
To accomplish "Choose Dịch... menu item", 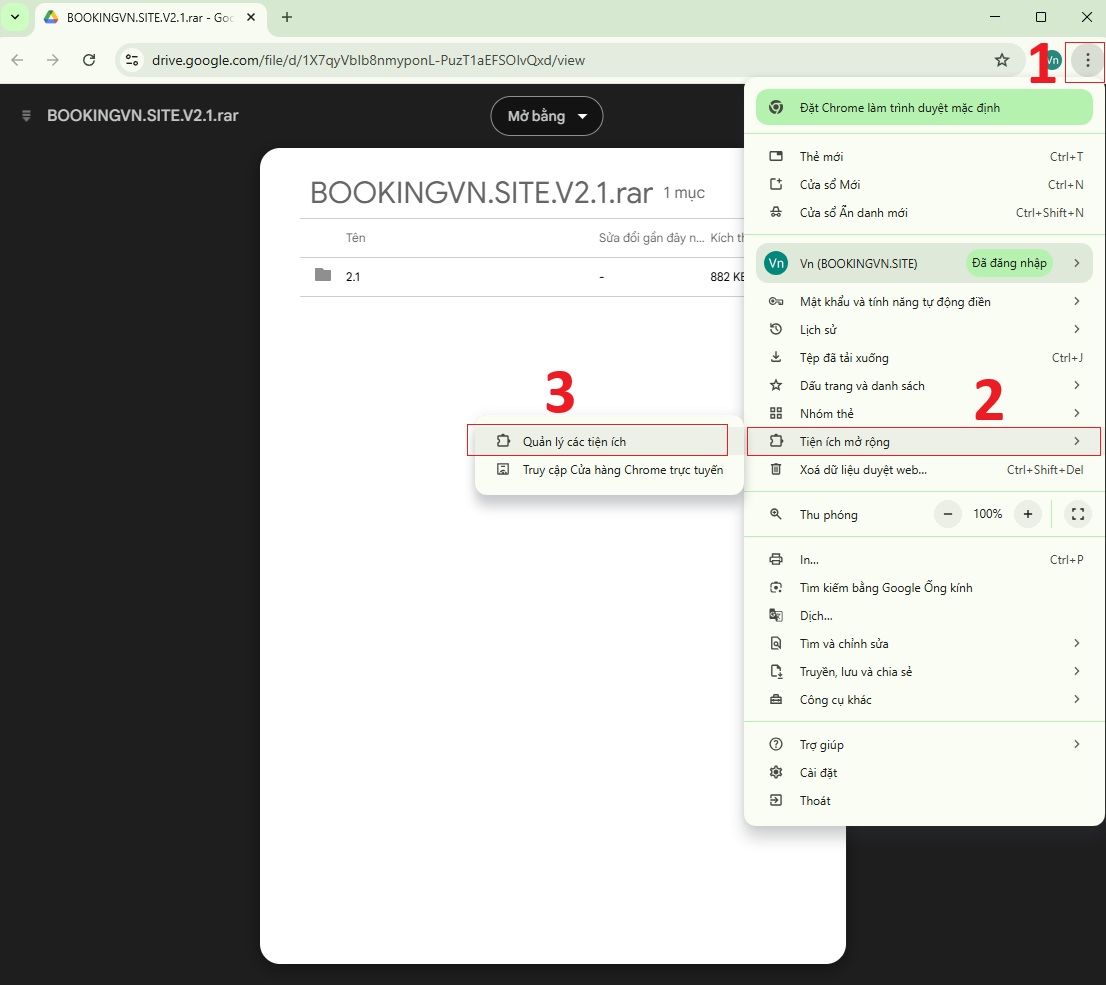I will coord(925,616).
